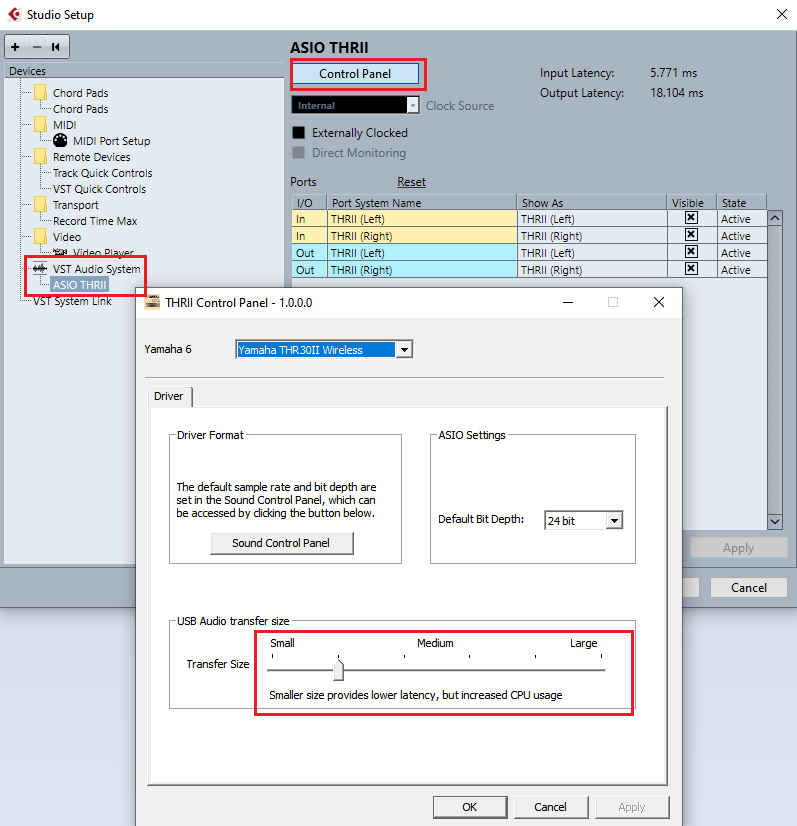Screen dimensions: 797x826
Task: Click the Visible column header
Action: (692, 203)
